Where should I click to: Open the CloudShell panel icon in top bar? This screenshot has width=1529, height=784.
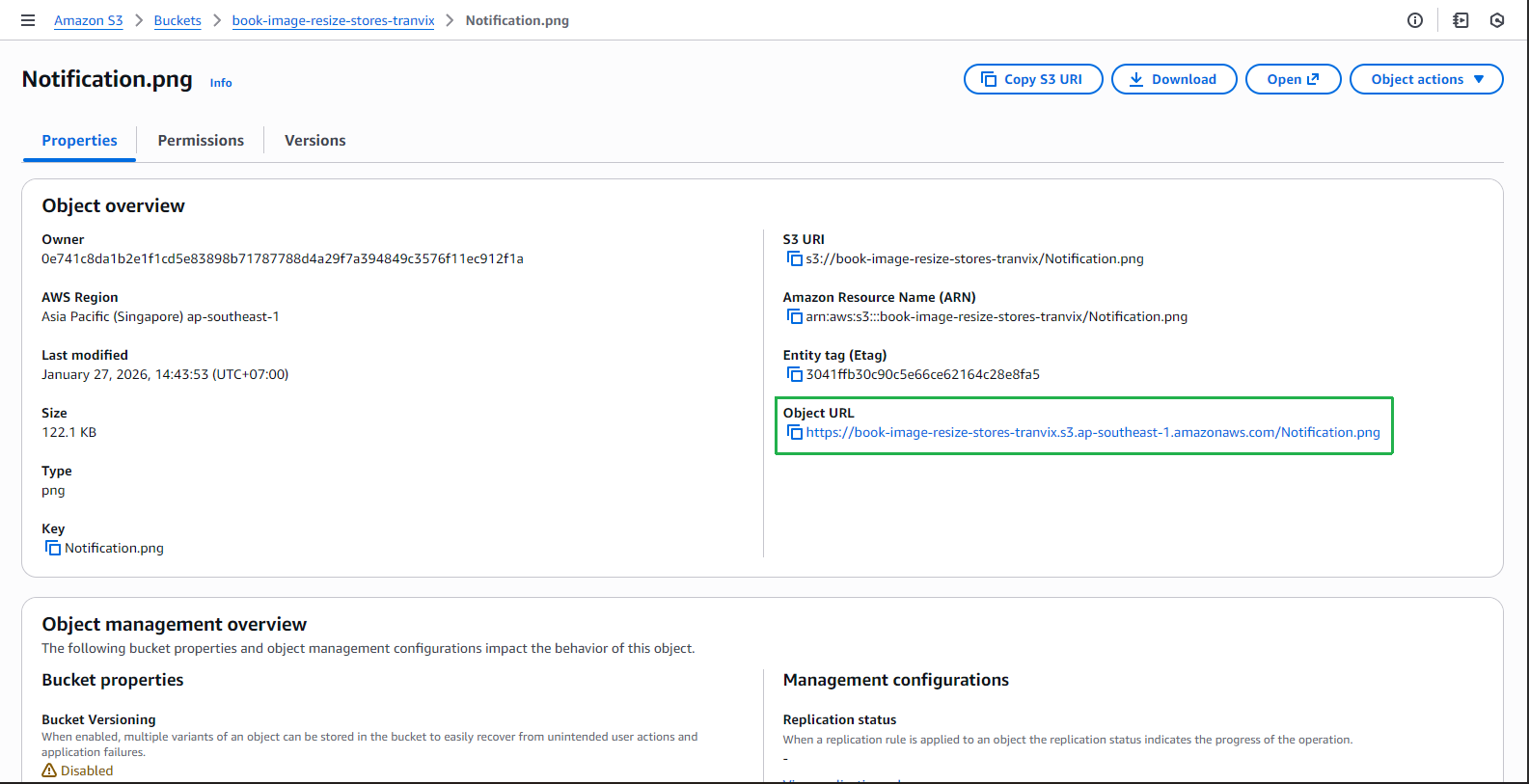[x=1461, y=20]
